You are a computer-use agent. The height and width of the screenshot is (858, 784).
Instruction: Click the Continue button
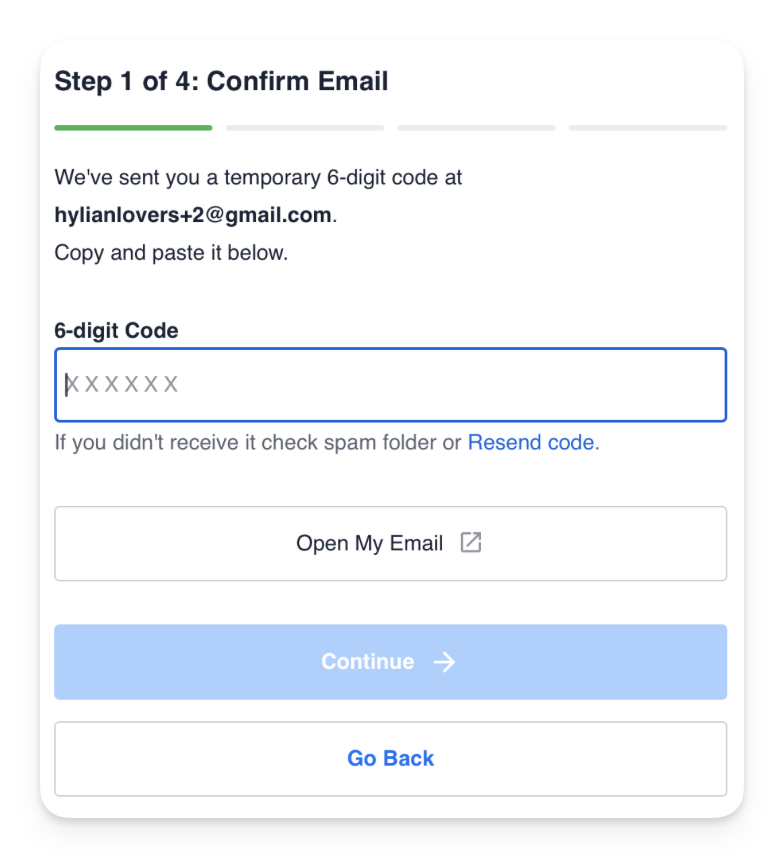point(390,662)
